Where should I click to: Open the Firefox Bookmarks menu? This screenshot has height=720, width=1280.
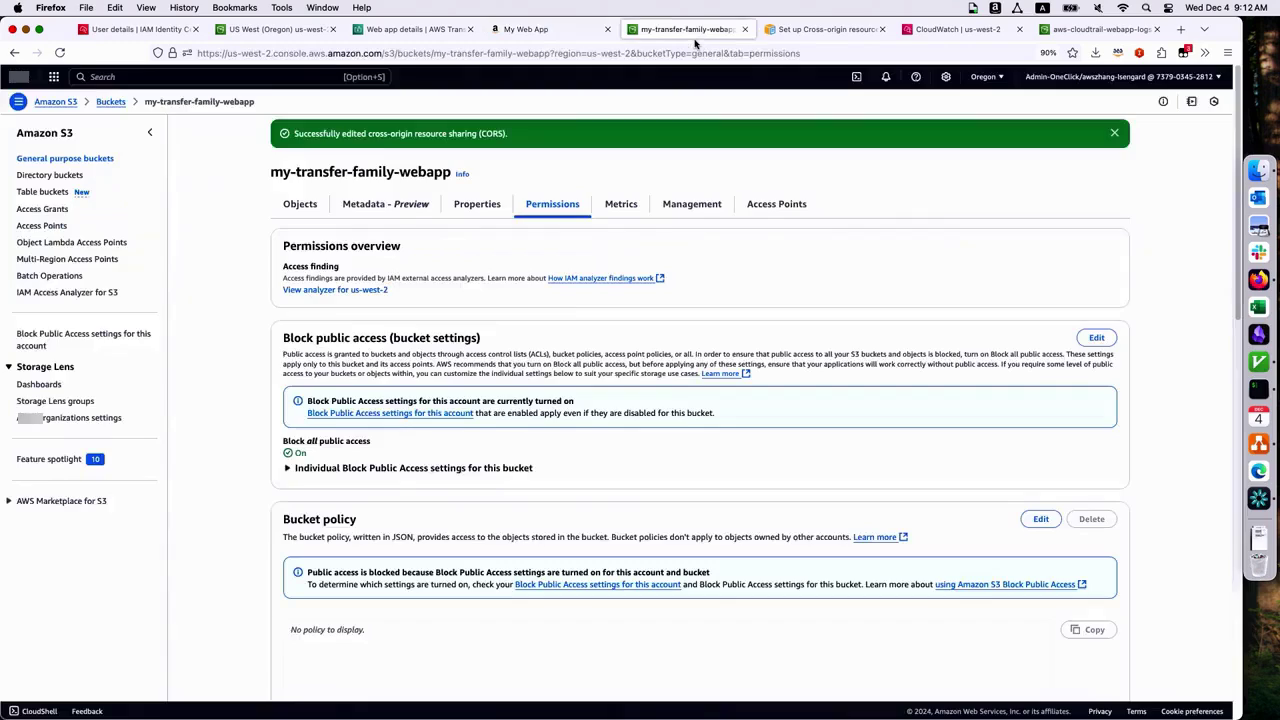(235, 8)
